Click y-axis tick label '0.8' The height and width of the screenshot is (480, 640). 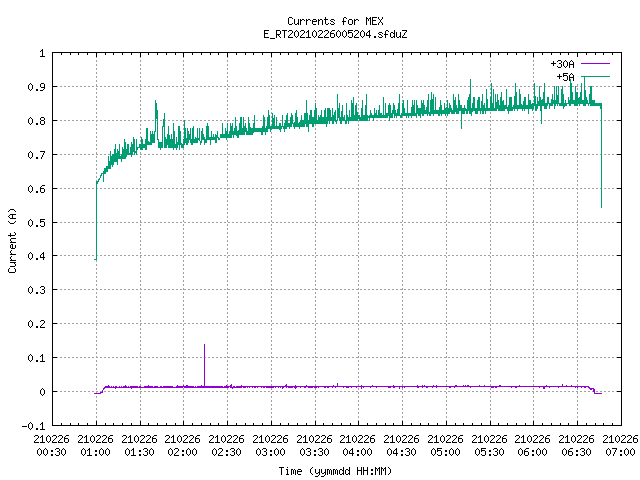coord(36,121)
